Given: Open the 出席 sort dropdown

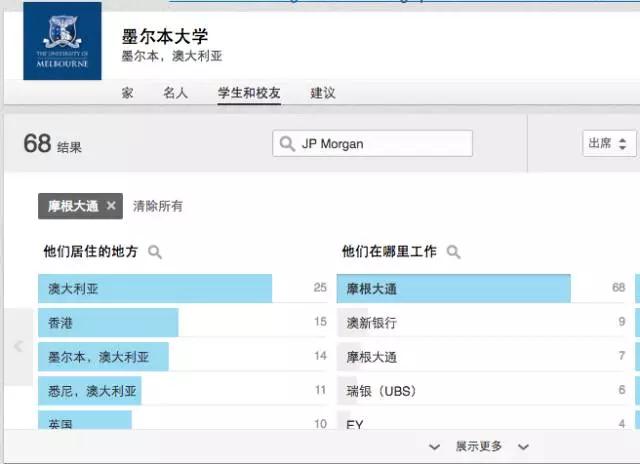Looking at the screenshot, I should tap(609, 143).
